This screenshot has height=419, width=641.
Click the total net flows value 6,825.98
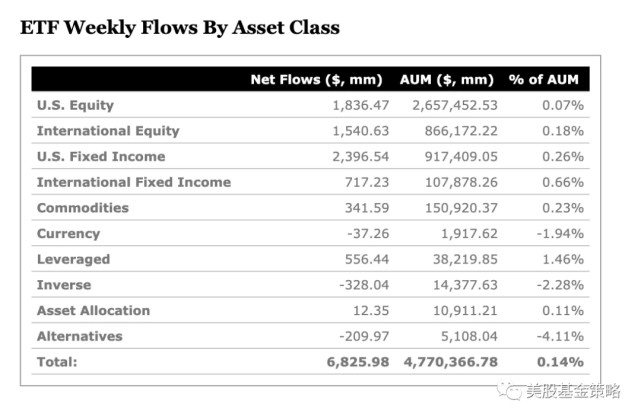point(358,362)
